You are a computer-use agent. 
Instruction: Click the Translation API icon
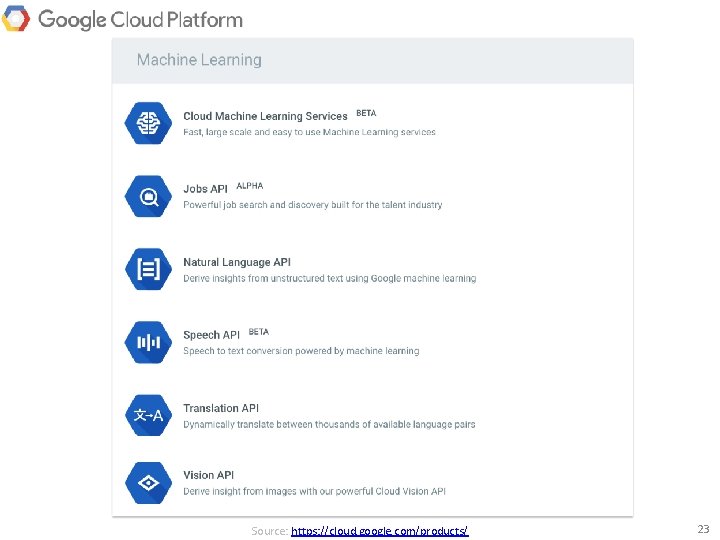148,415
